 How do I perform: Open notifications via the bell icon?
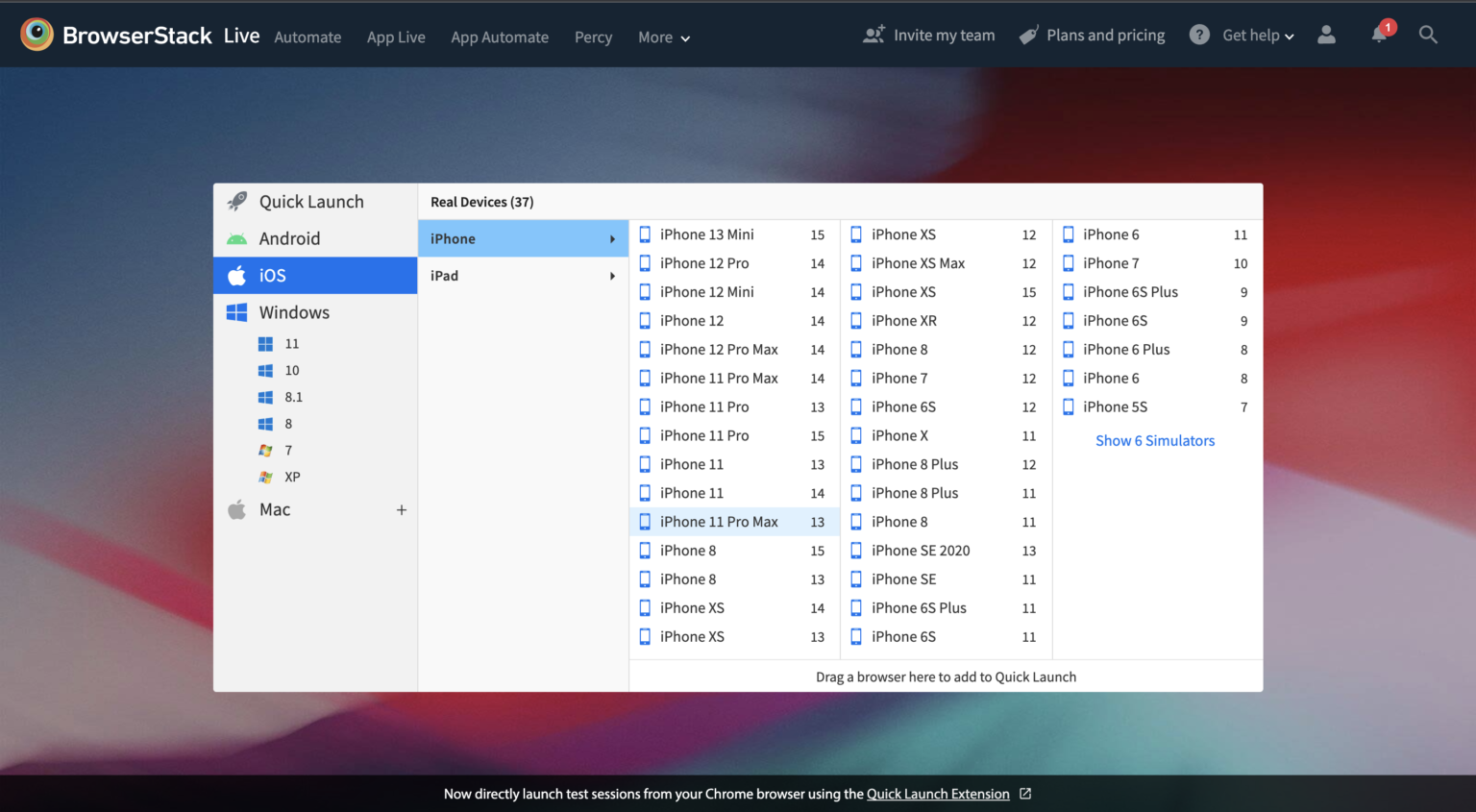(x=1380, y=34)
